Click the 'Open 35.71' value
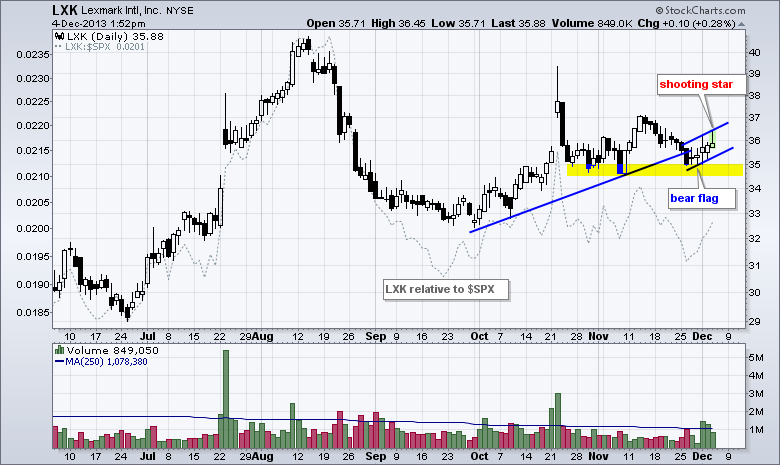The image size is (780, 465). tap(337, 23)
